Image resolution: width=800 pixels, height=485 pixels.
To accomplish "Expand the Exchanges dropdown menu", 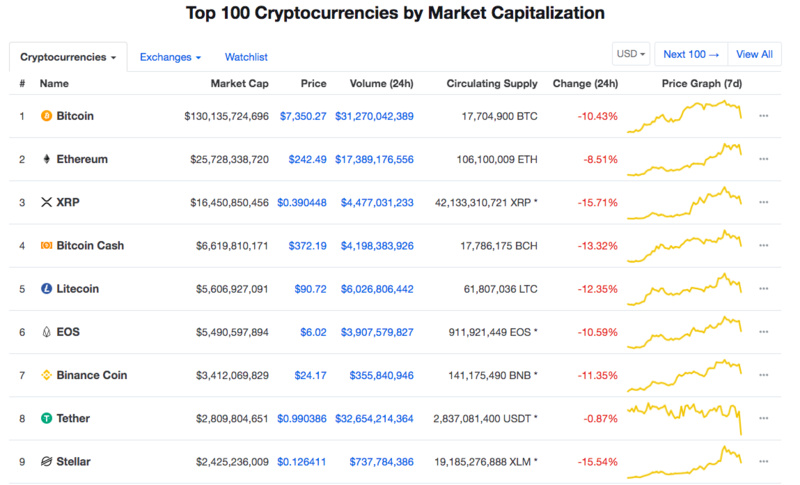I will coord(170,57).
